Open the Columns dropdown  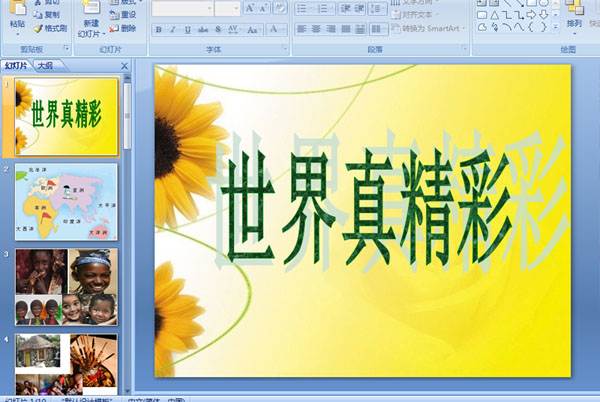(x=379, y=29)
